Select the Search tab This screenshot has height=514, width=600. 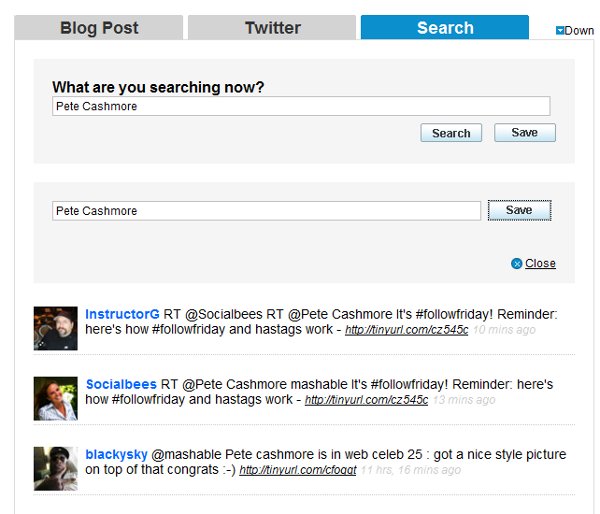coord(445,28)
